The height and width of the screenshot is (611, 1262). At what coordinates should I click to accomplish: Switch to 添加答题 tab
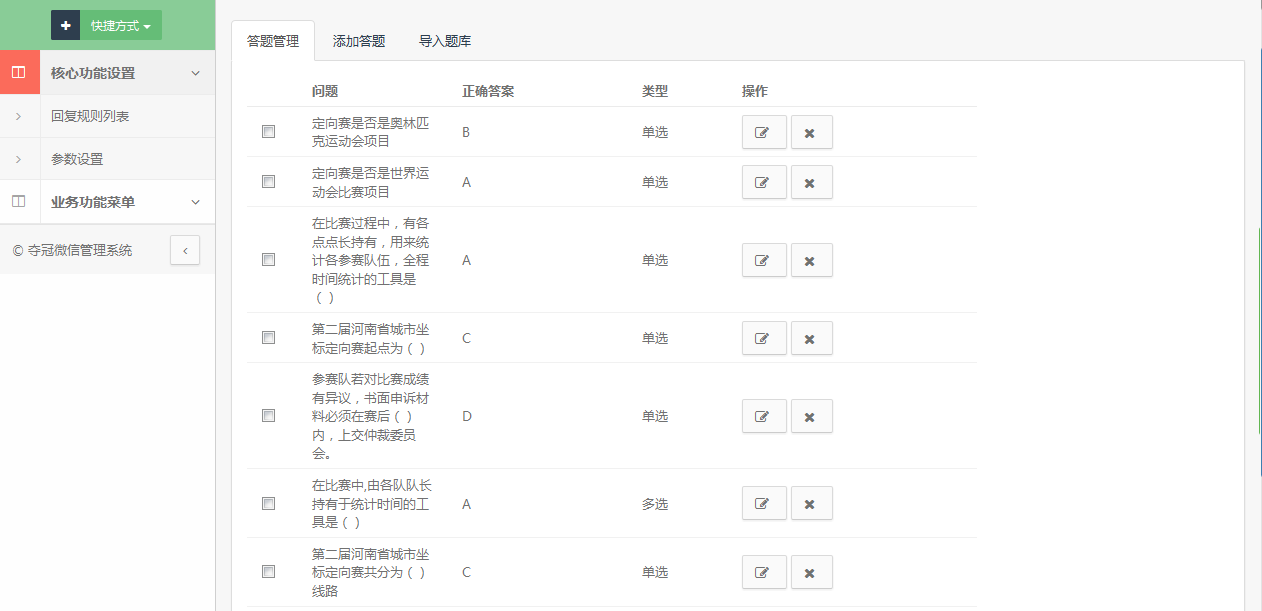point(359,41)
